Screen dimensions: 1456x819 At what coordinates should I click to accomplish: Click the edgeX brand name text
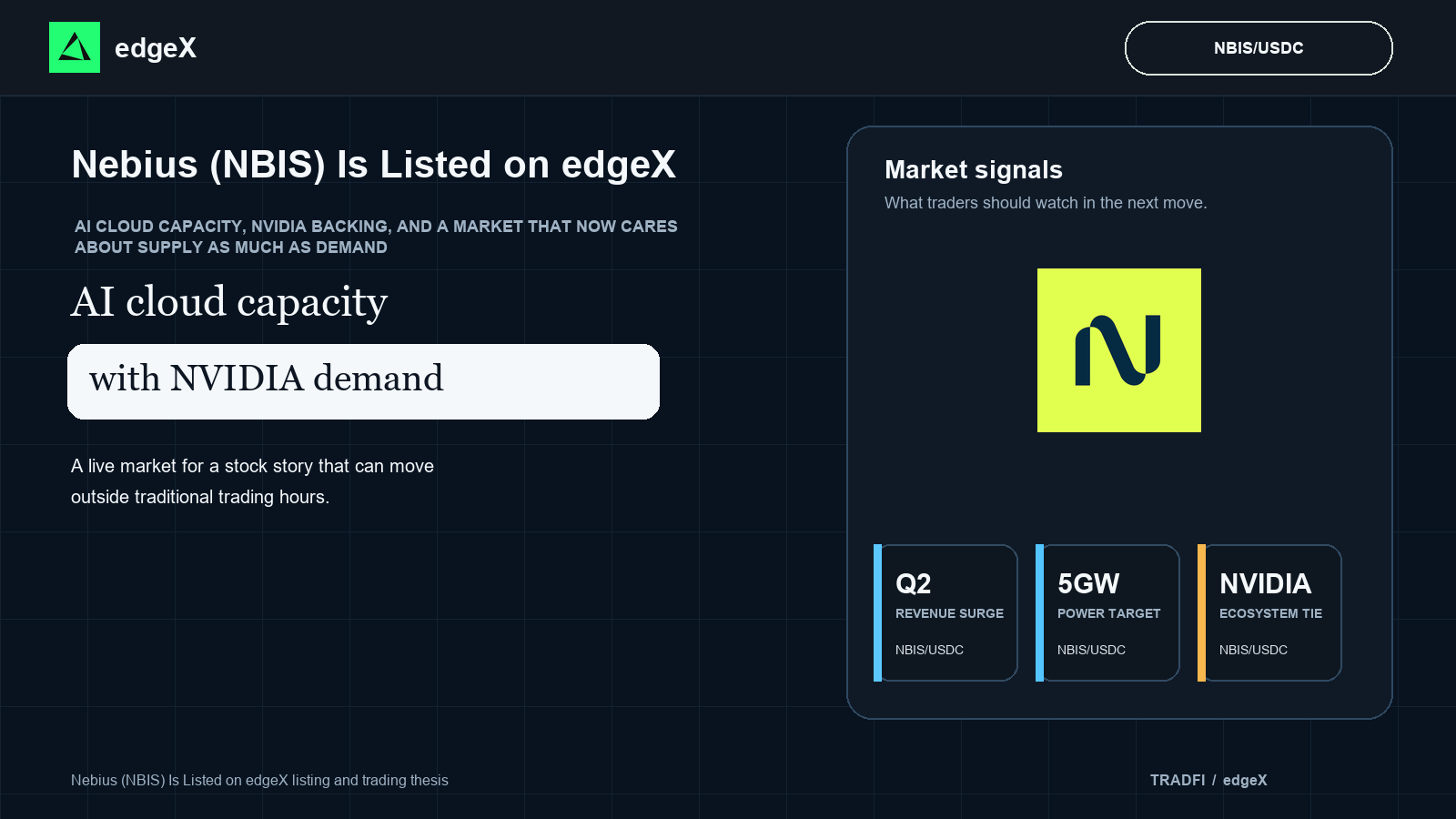click(156, 48)
